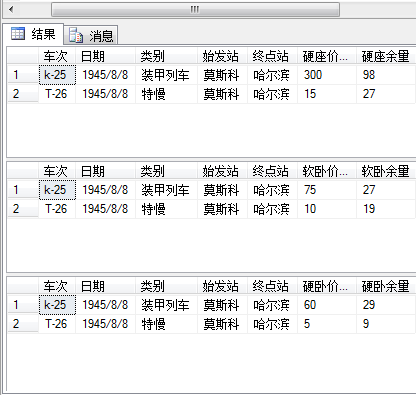Click the 硬卧价… column header in third grid
Viewport: 416px width, 395px height.
[x=327, y=286]
